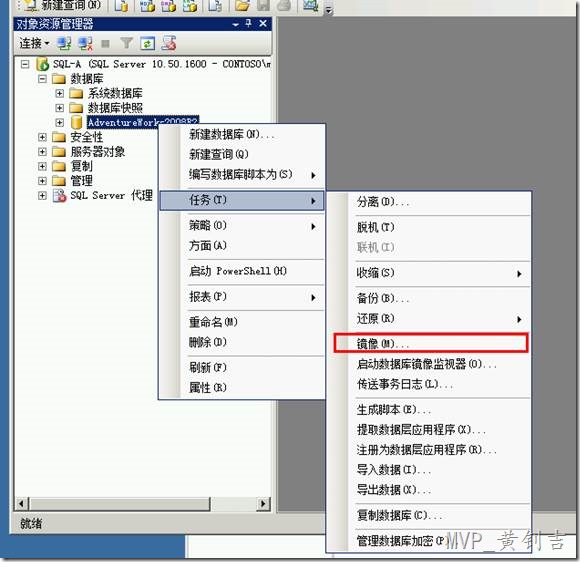Click the 管理 folder icon

pos(59,181)
